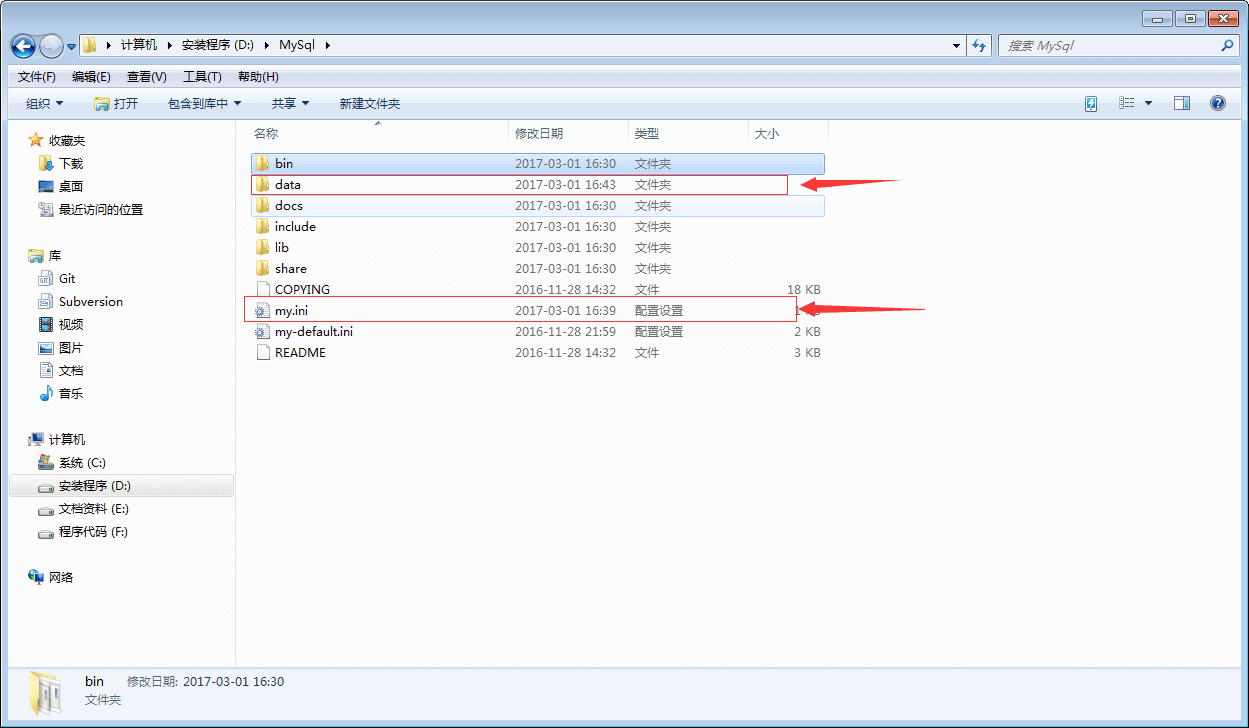Click the 搜索 MySql search field

(1118, 46)
